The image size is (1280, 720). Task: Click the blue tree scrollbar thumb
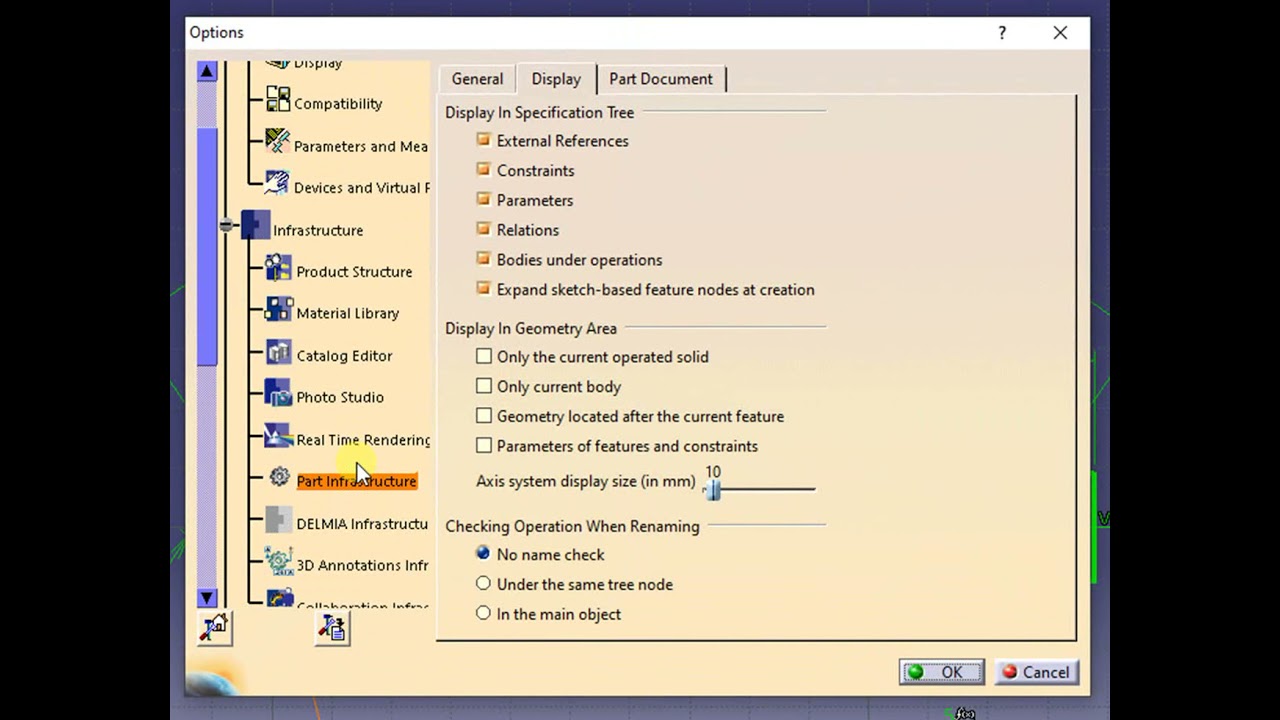[x=207, y=247]
